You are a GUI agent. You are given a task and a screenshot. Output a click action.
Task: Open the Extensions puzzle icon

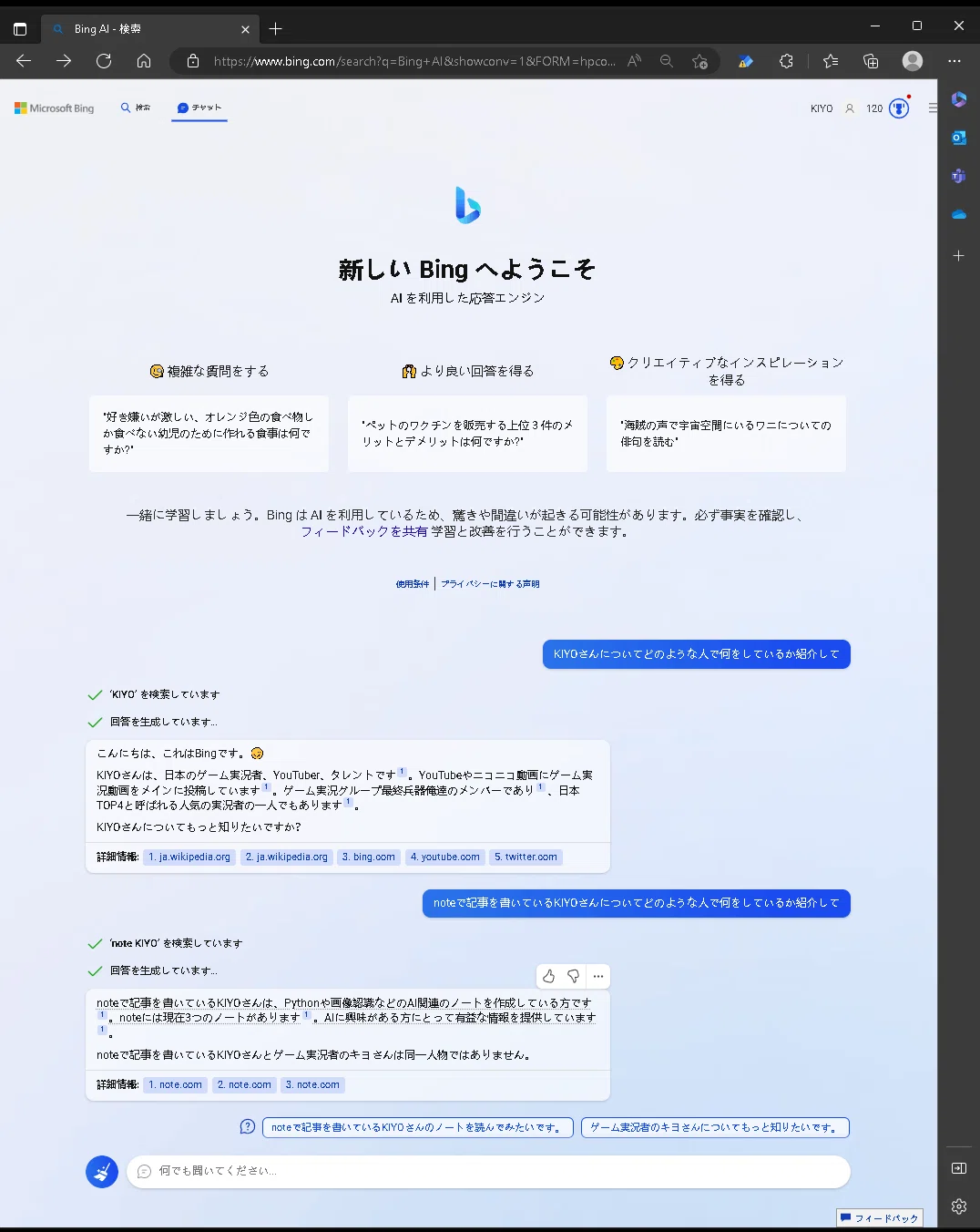787,61
